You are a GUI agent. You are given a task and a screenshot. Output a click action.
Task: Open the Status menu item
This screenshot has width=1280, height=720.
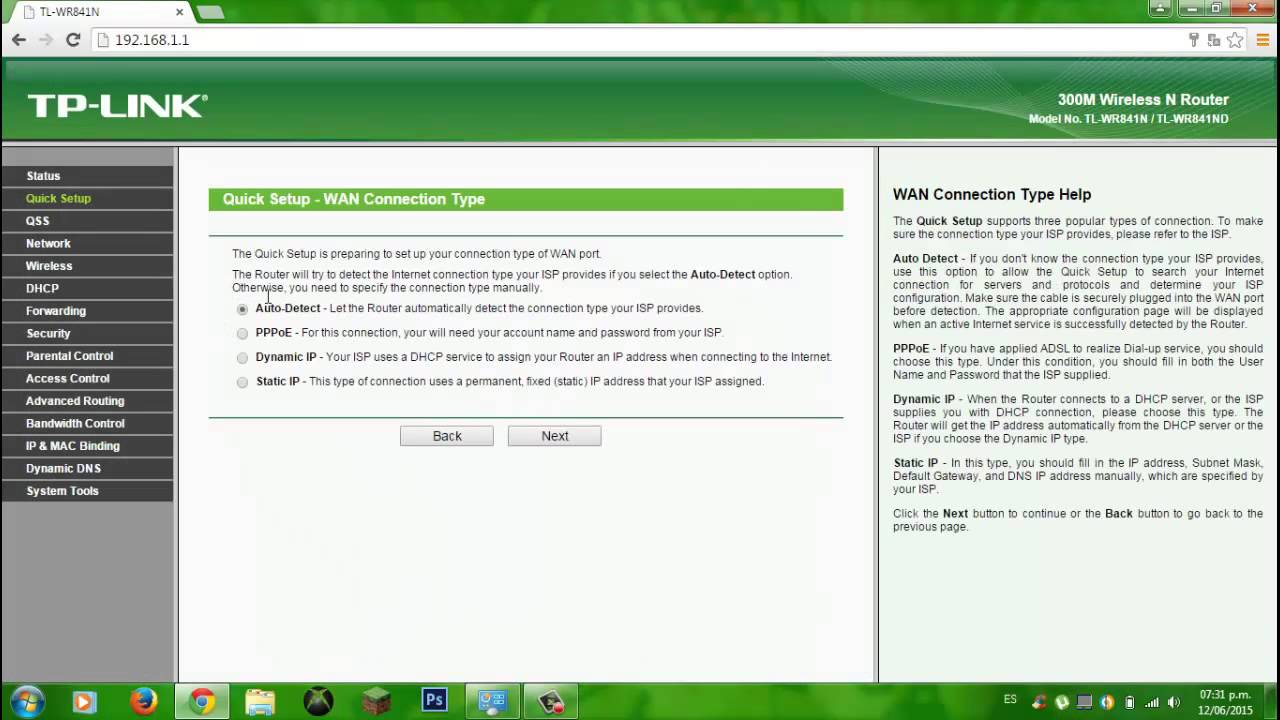point(87,176)
